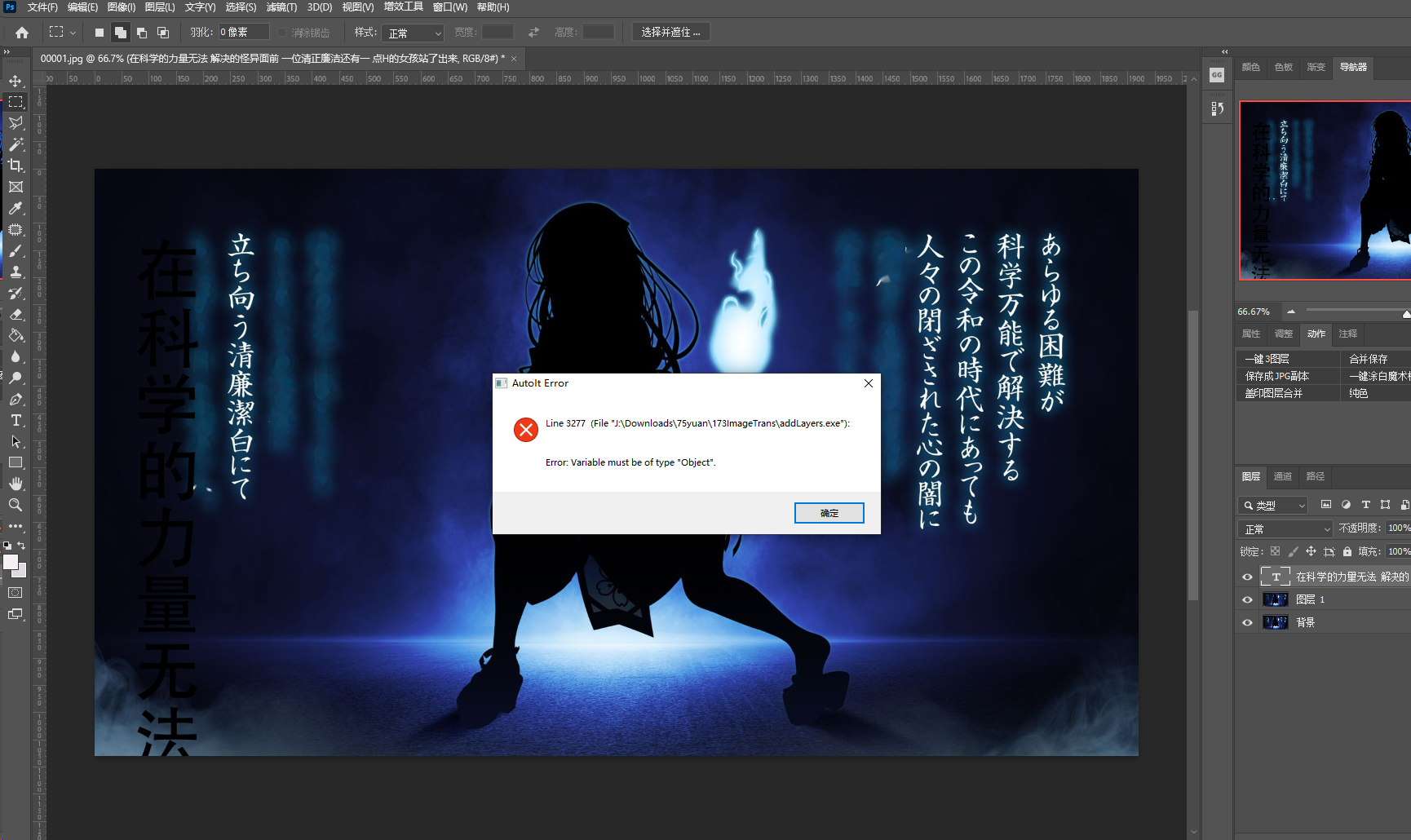
Task: Select the Eraser tool
Action: click(15, 314)
